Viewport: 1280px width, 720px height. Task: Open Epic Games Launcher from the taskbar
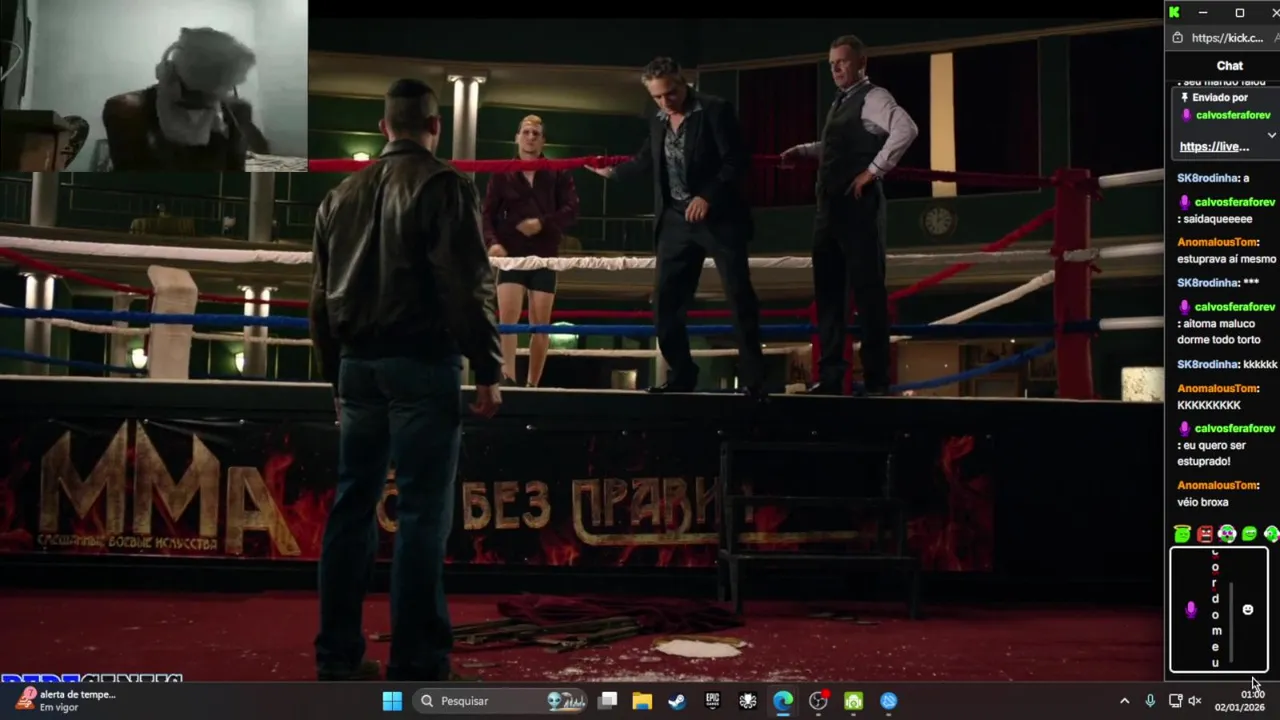(x=712, y=701)
